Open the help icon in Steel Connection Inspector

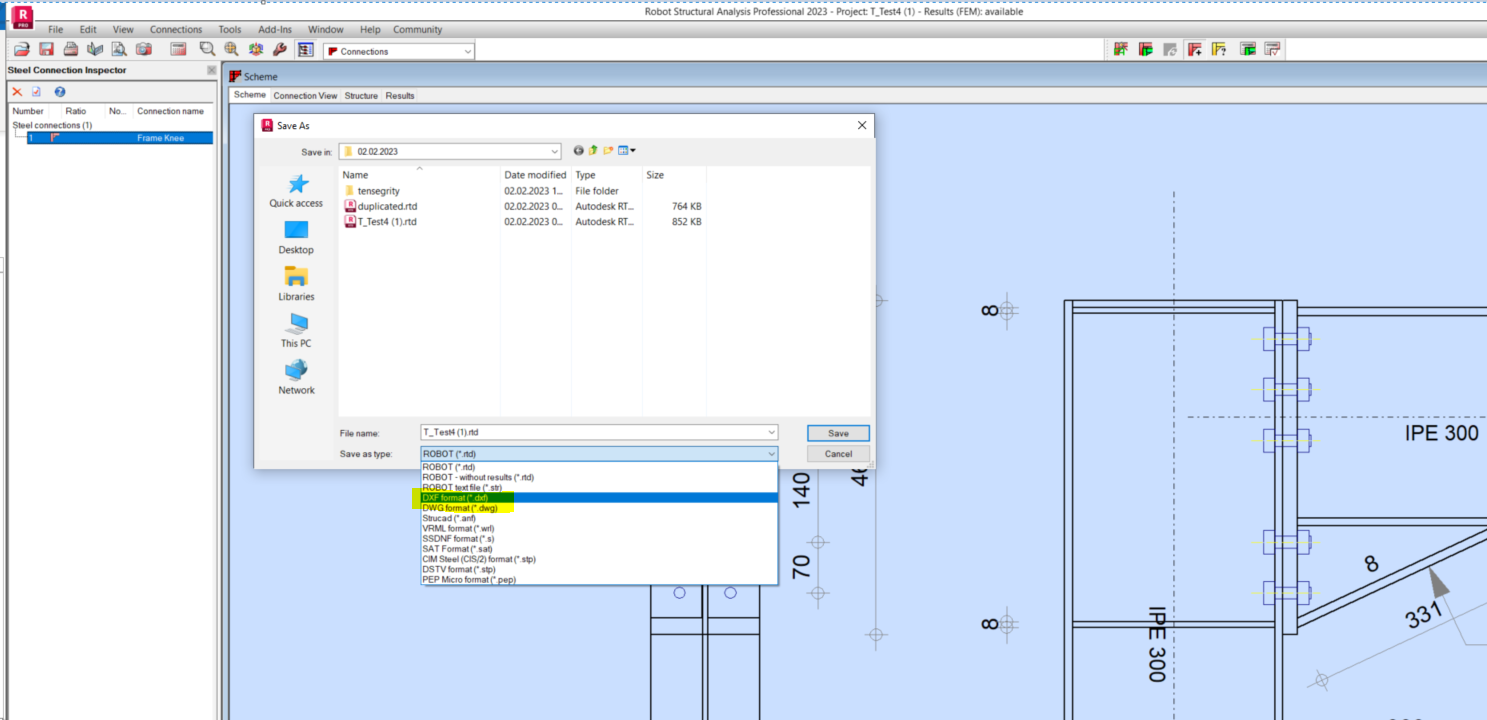click(59, 92)
